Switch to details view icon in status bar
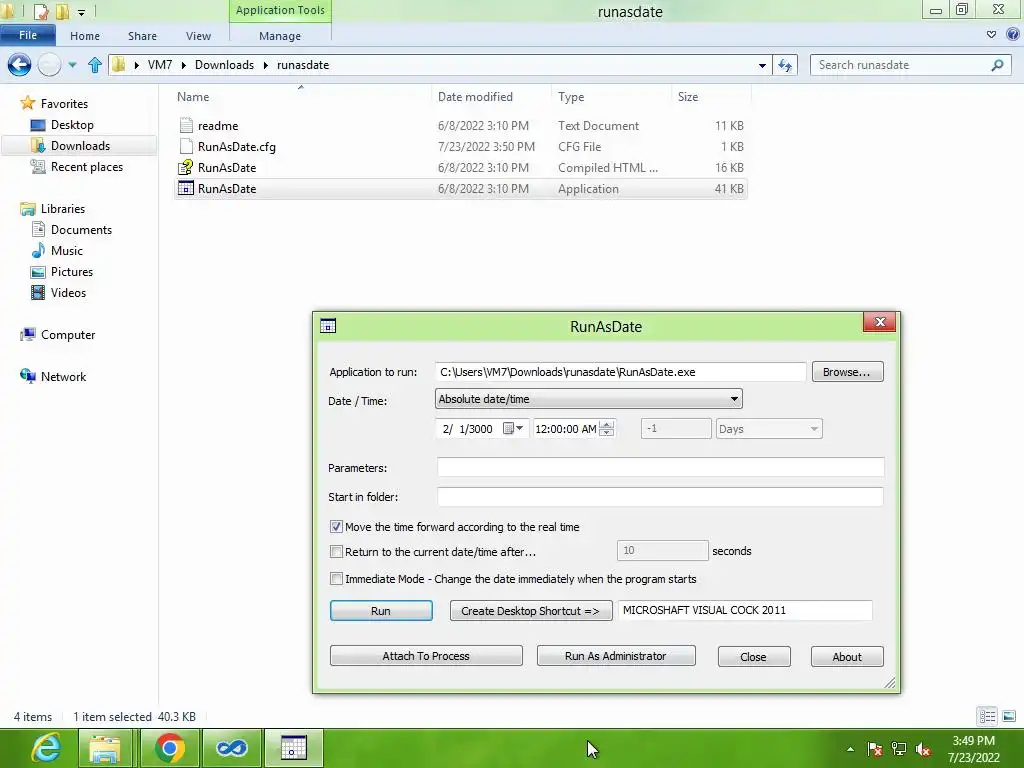Screen dimensions: 1024x768 coord(987,716)
